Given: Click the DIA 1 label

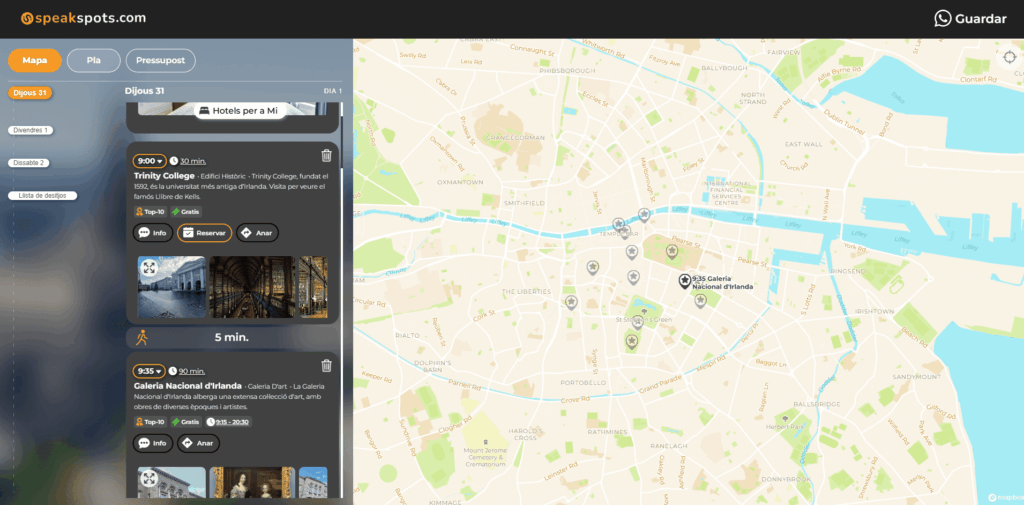Looking at the screenshot, I should pyautogui.click(x=332, y=91).
